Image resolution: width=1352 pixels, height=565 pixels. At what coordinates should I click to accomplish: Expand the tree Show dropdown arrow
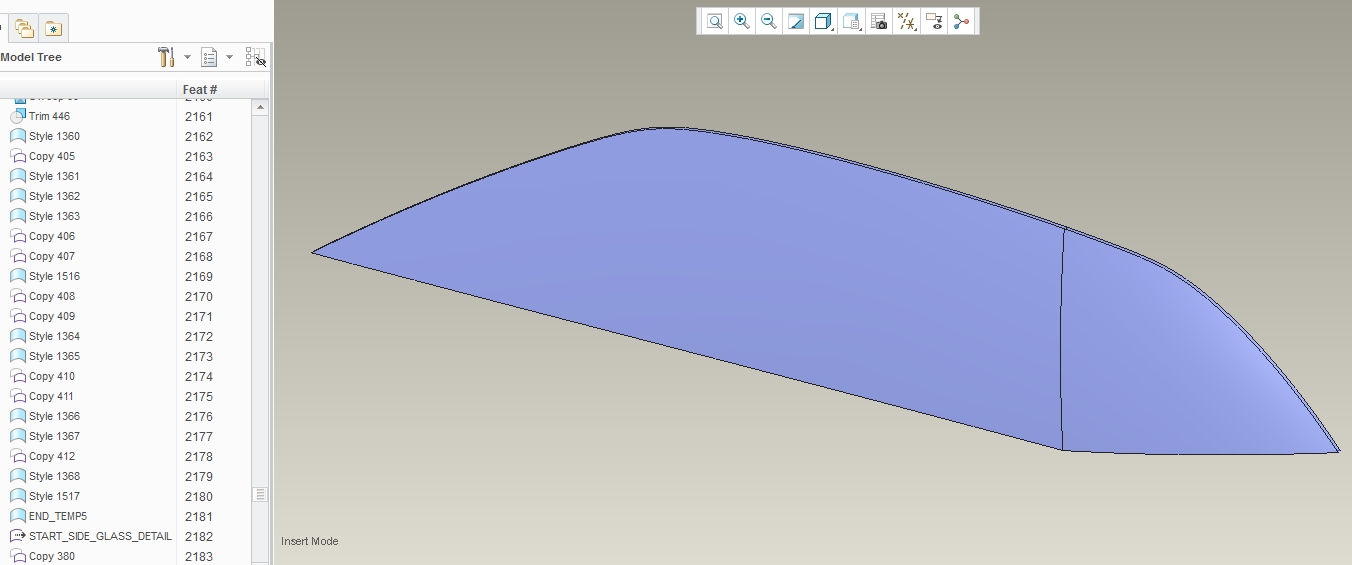(x=229, y=57)
